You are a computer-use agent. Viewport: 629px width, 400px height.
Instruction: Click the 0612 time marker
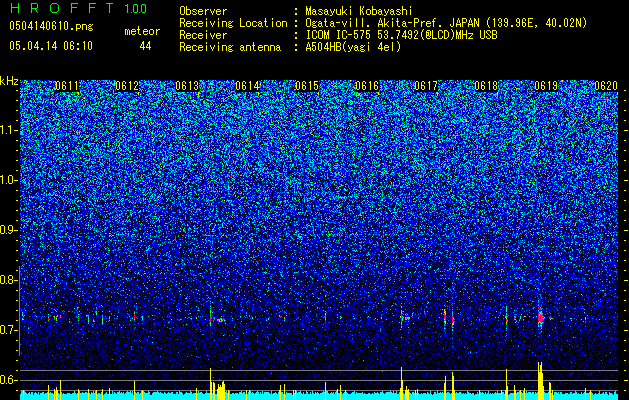[127, 86]
